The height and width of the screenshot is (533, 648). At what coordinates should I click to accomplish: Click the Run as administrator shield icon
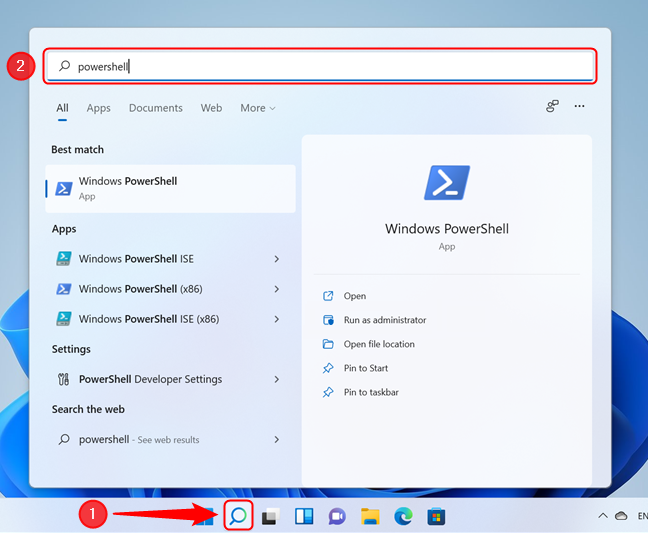pos(328,320)
